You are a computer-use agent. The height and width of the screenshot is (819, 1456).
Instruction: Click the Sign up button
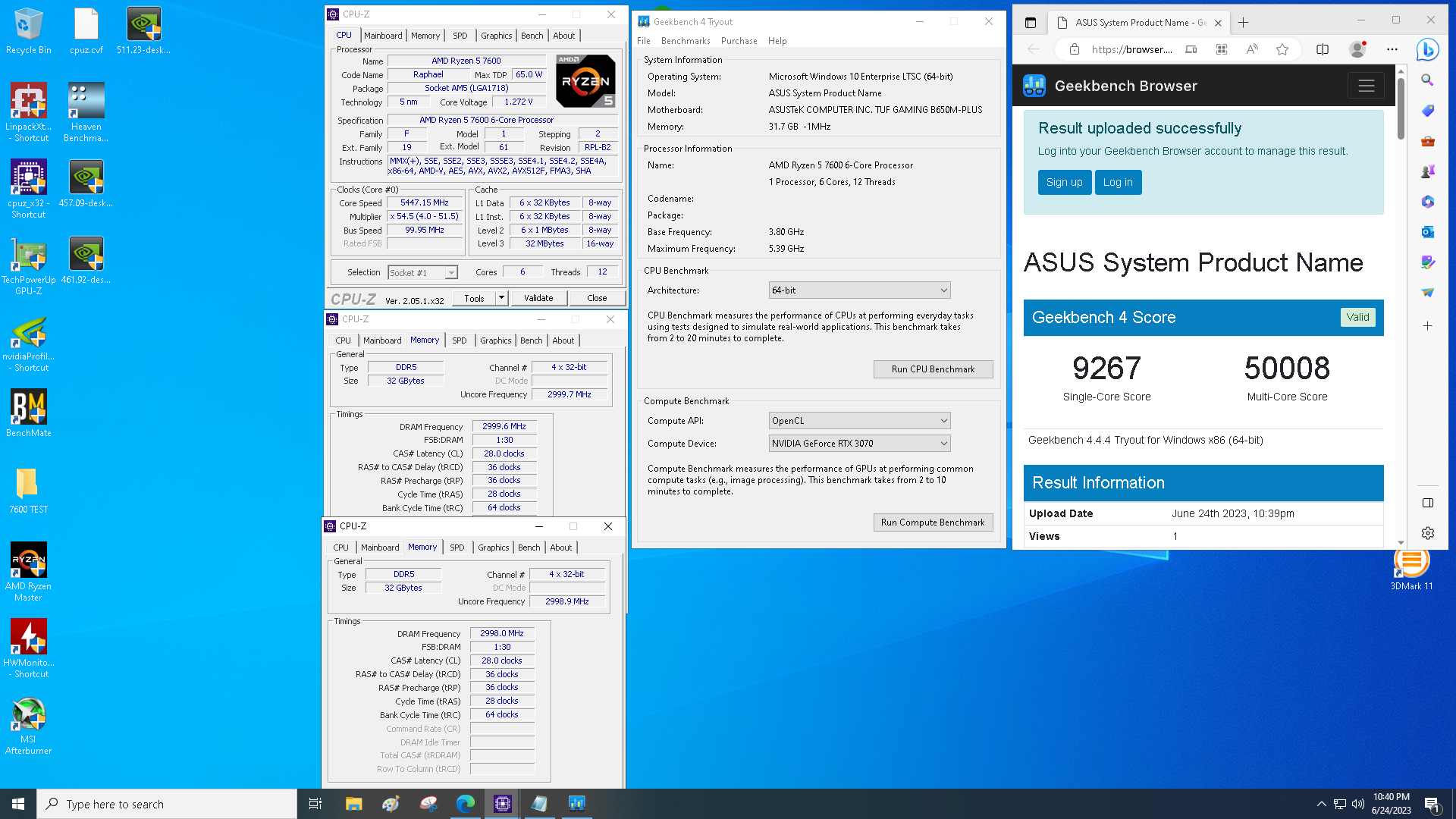click(x=1065, y=182)
